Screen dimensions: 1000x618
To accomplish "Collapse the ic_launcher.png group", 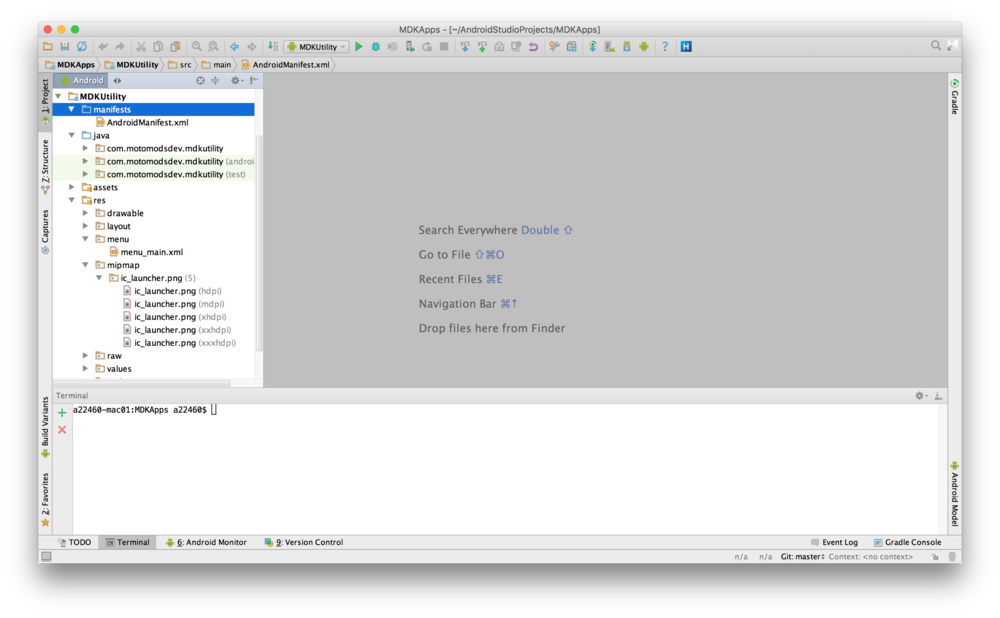I will [x=99, y=278].
